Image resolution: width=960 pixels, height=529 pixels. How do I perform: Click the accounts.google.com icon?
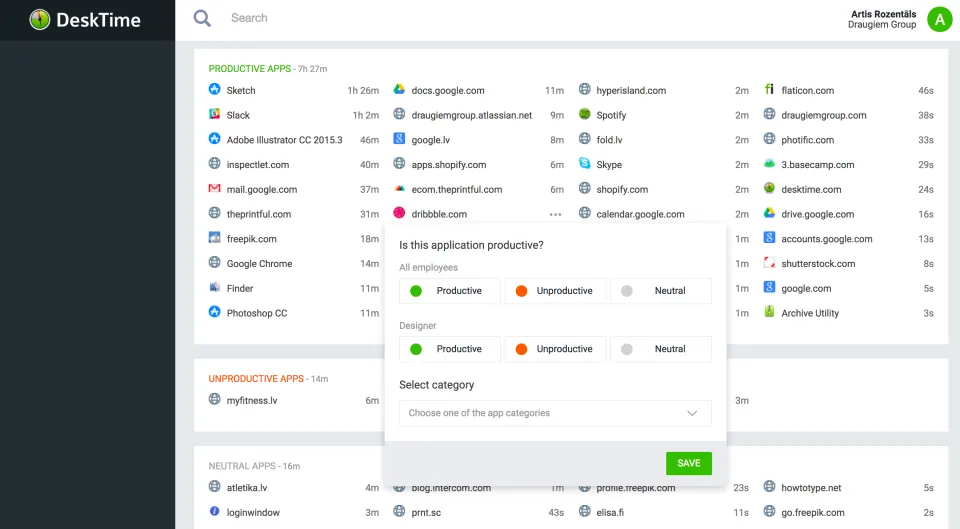pyautogui.click(x=770, y=238)
